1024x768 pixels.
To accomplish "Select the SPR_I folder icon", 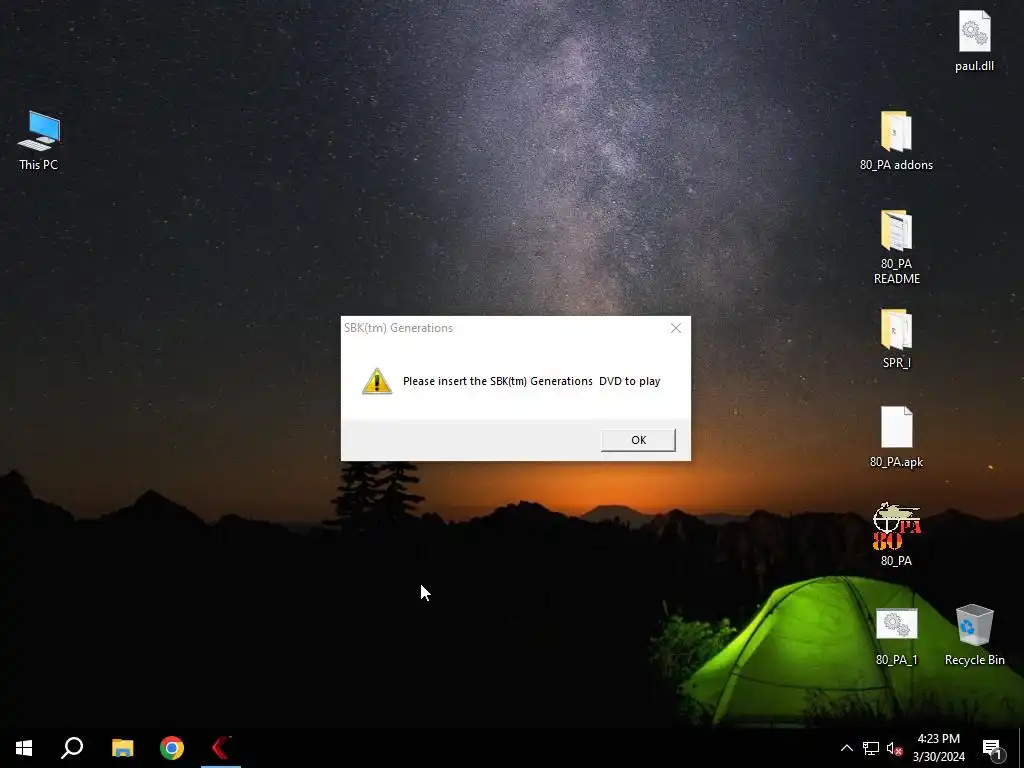I will [x=896, y=338].
